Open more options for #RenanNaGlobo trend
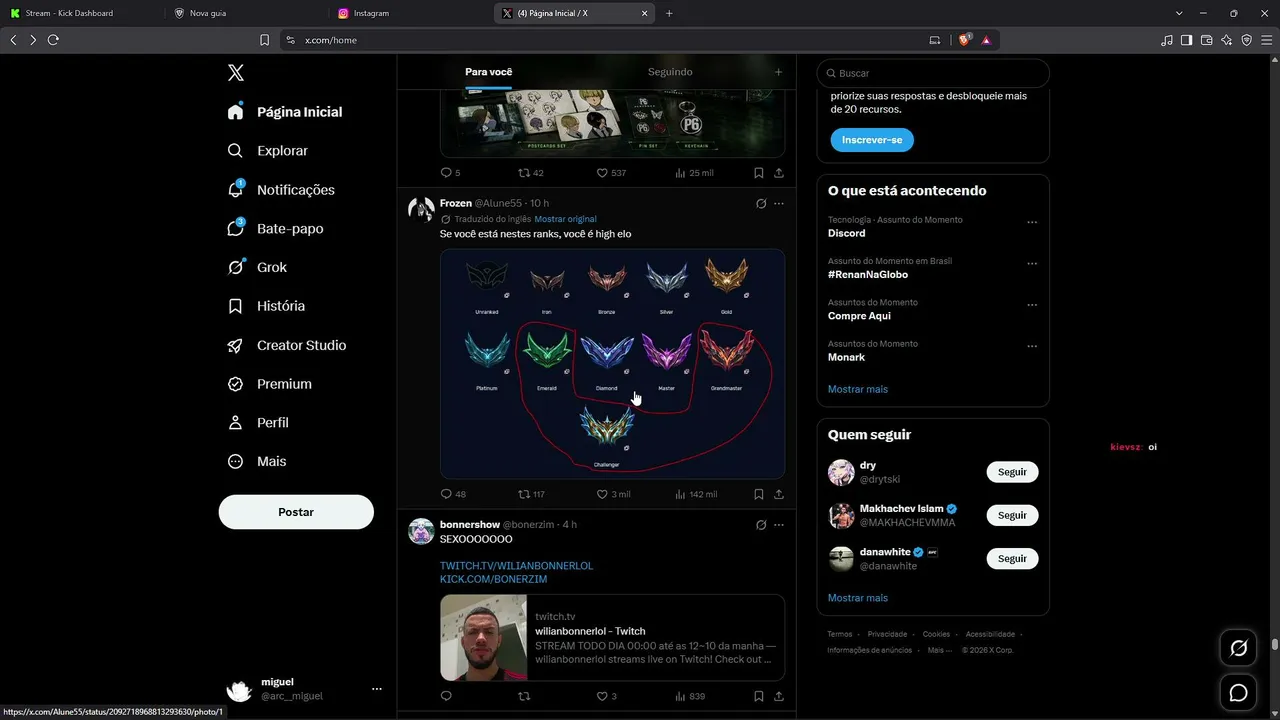 pos(1032,264)
